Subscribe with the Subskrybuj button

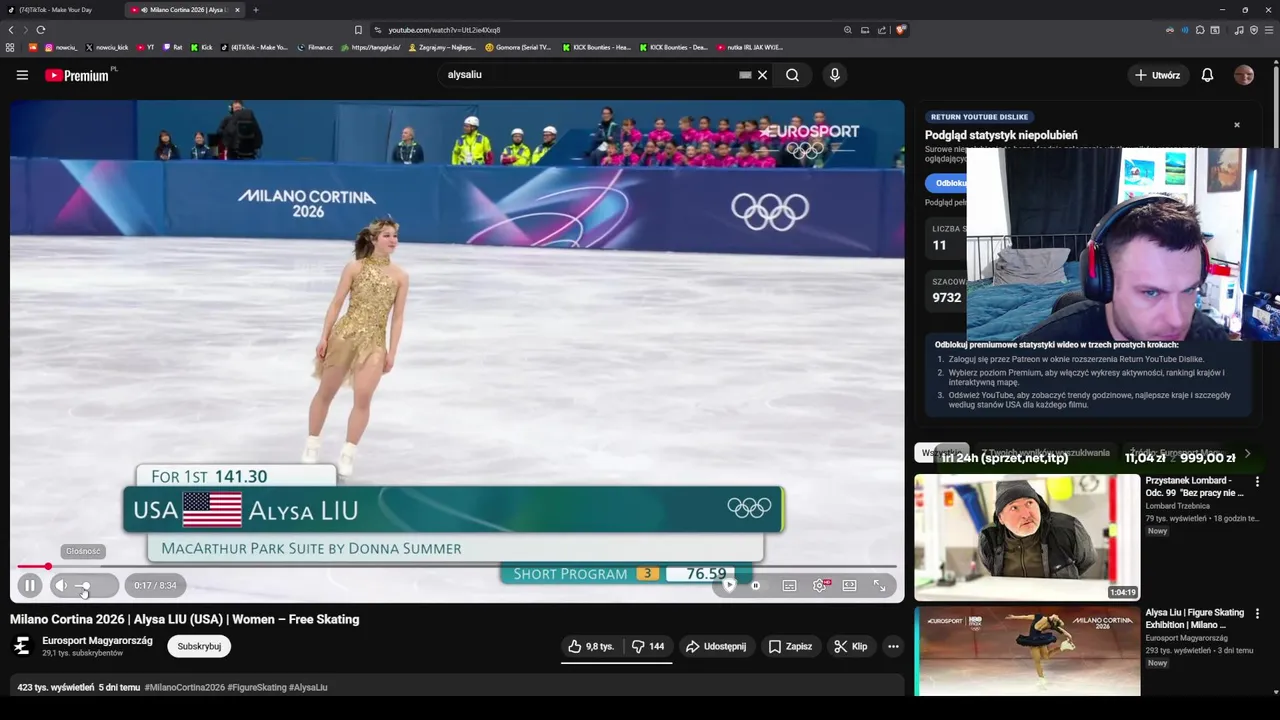click(x=199, y=646)
